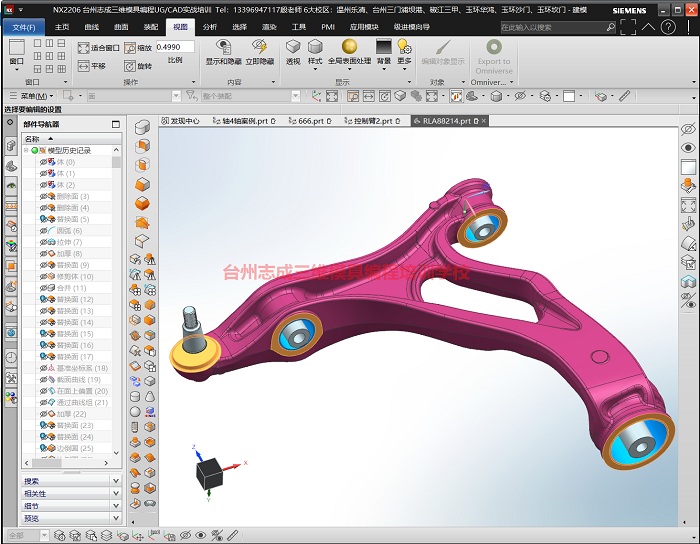Click the search magnifier icon in command finder
Image resolution: width=700 pixels, height=544 pixels.
coord(611,27)
